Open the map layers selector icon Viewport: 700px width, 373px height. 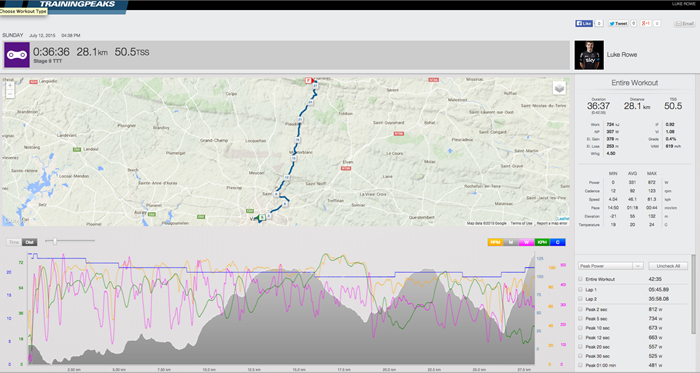coord(559,88)
